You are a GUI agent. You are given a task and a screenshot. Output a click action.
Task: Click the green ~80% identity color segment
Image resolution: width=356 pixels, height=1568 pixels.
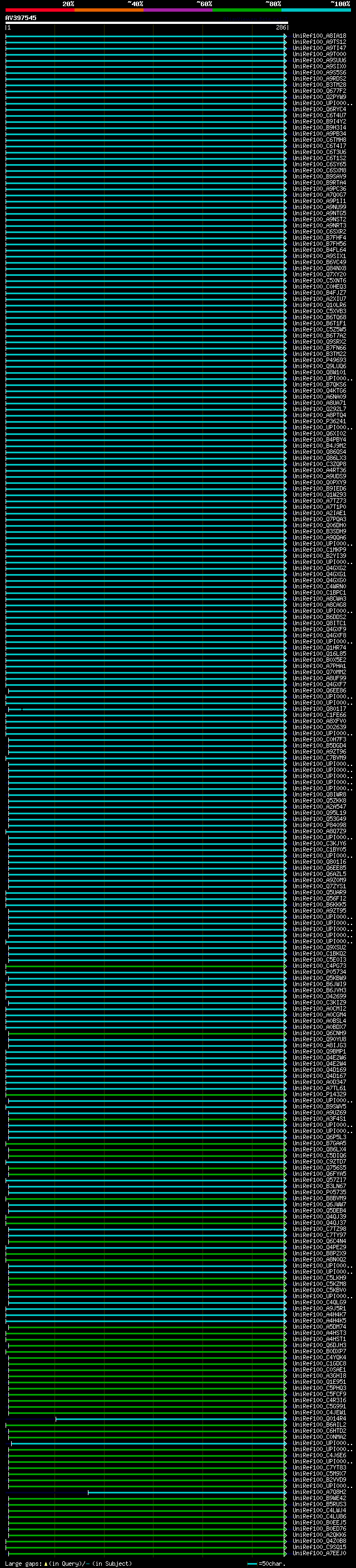pyautogui.click(x=247, y=10)
